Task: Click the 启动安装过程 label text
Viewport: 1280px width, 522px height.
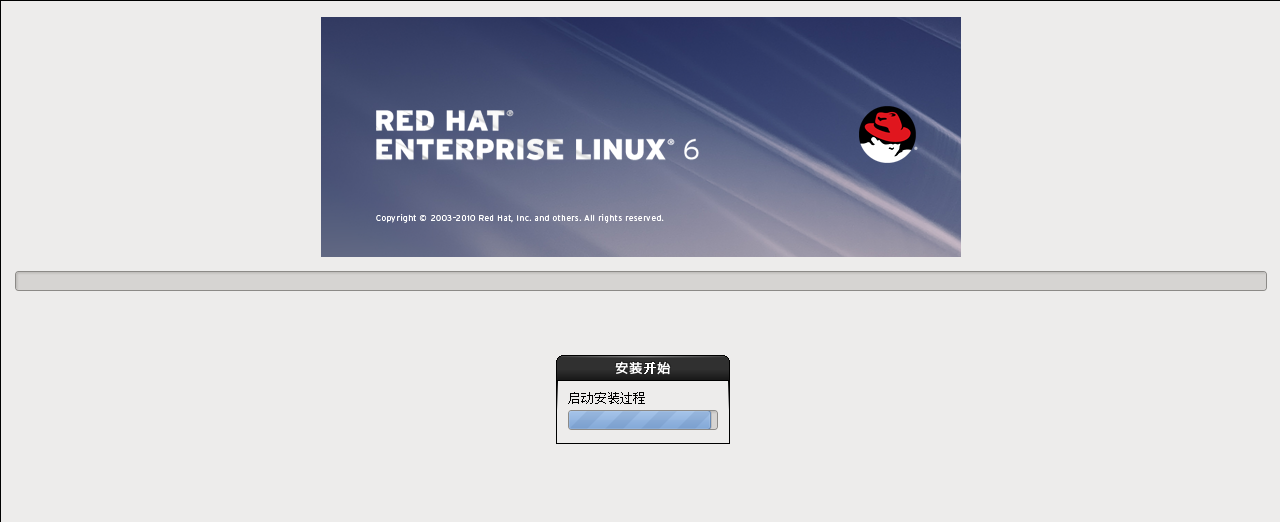Action: click(607, 398)
